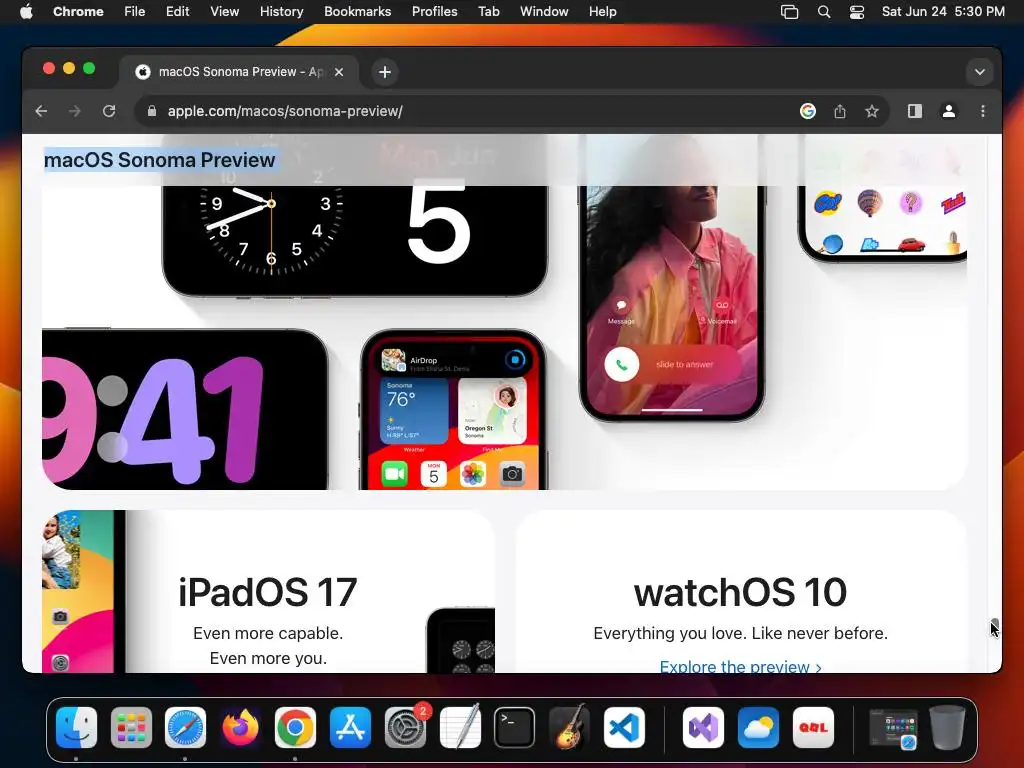Open the File menu
The width and height of the screenshot is (1024, 768).
pos(135,12)
